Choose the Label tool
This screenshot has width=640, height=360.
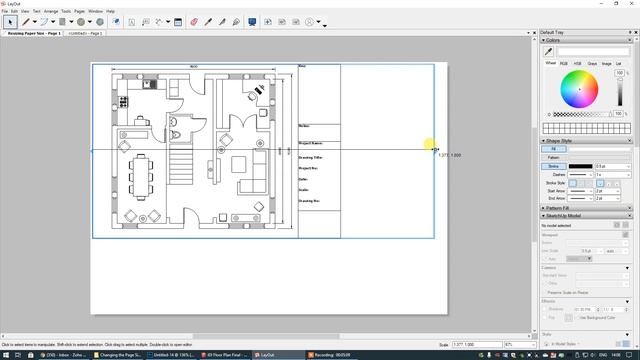pyautogui.click(x=145, y=22)
